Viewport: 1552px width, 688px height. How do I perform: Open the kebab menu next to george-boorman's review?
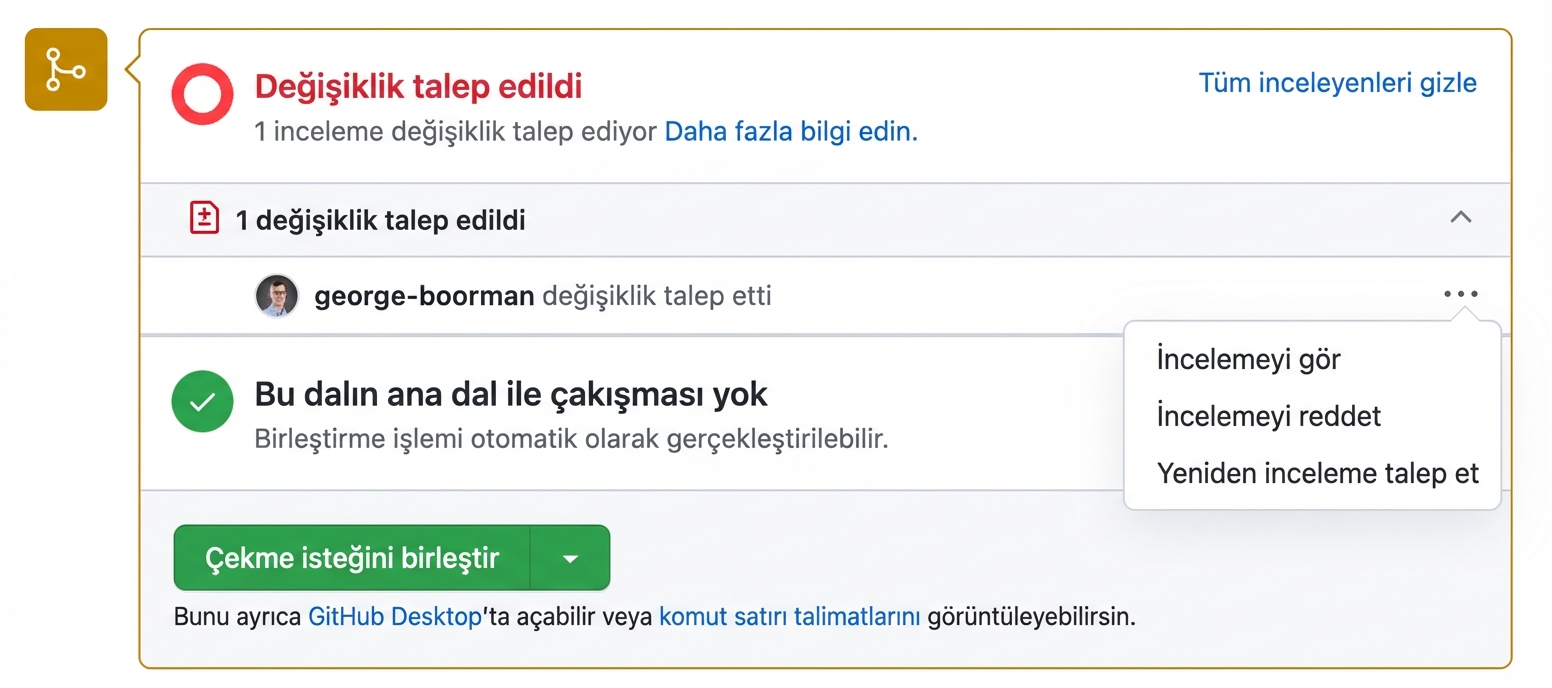point(1461,293)
